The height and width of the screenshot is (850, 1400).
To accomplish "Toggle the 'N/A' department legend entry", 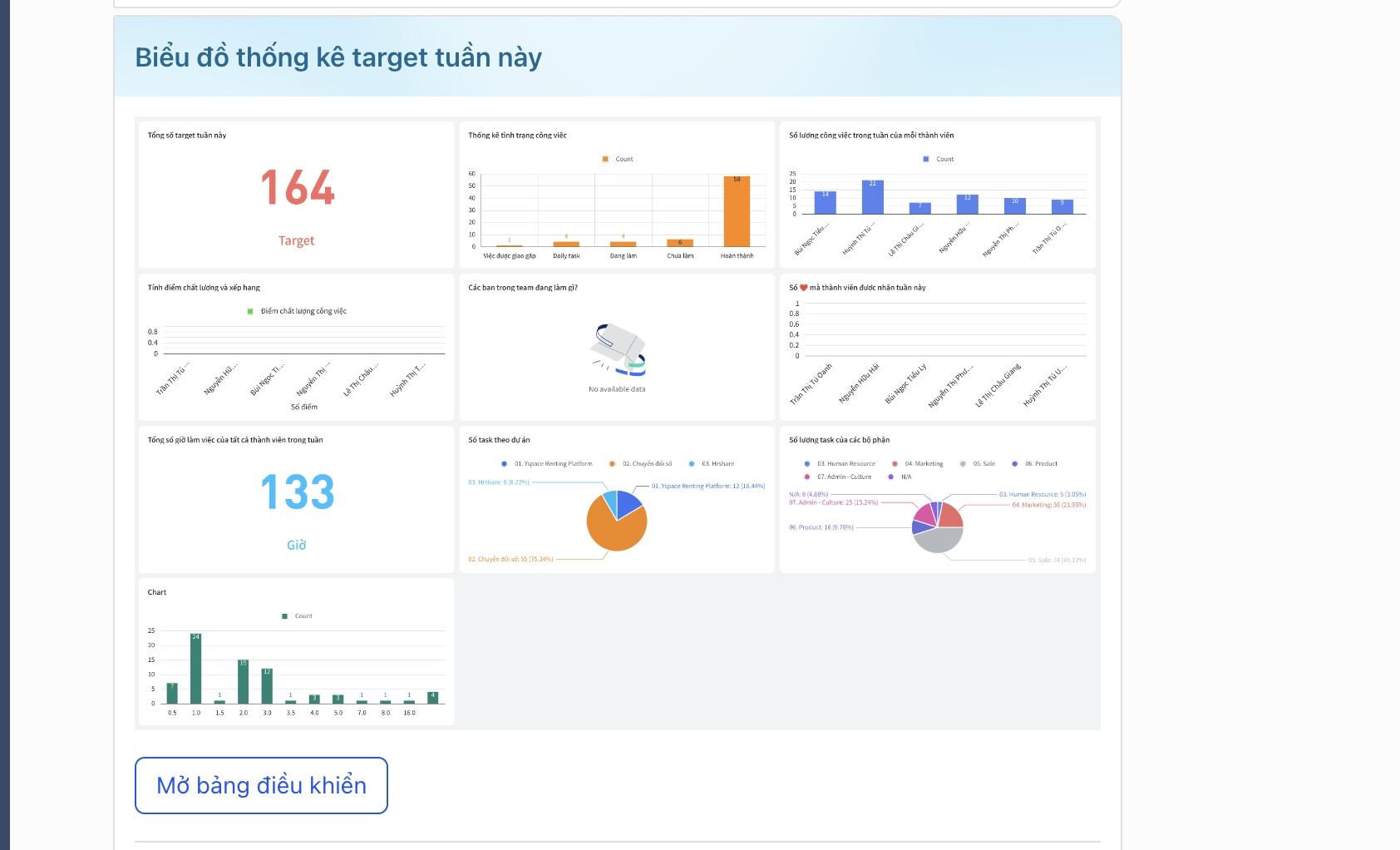I will pos(900,477).
